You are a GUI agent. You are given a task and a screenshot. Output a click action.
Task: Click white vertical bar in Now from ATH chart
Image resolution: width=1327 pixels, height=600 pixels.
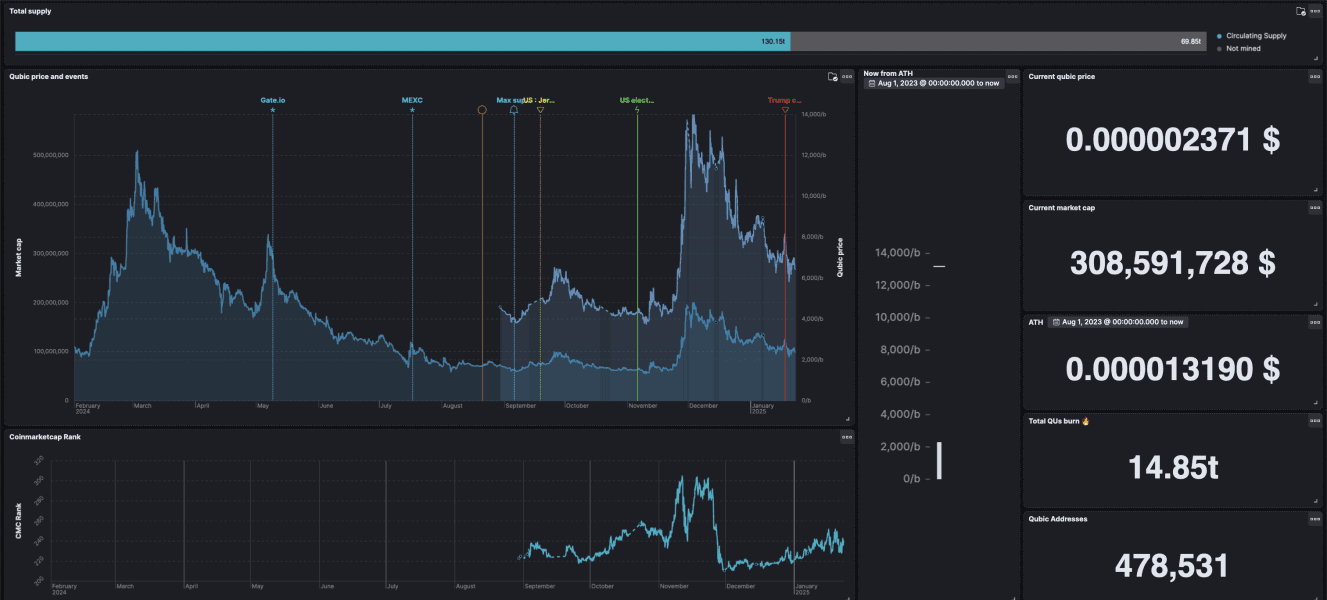[939, 461]
